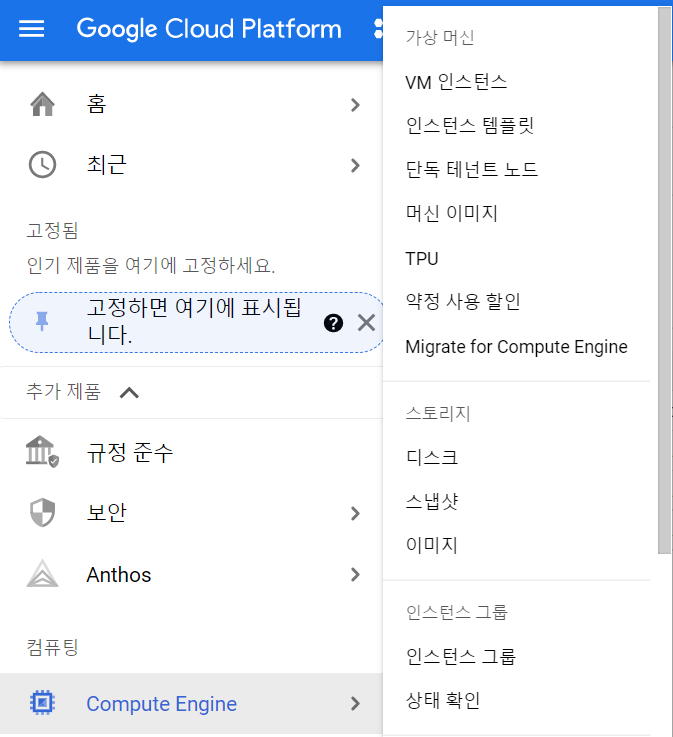Open 이미지 under 스토리지
The height and width of the screenshot is (737, 673).
click(431, 545)
